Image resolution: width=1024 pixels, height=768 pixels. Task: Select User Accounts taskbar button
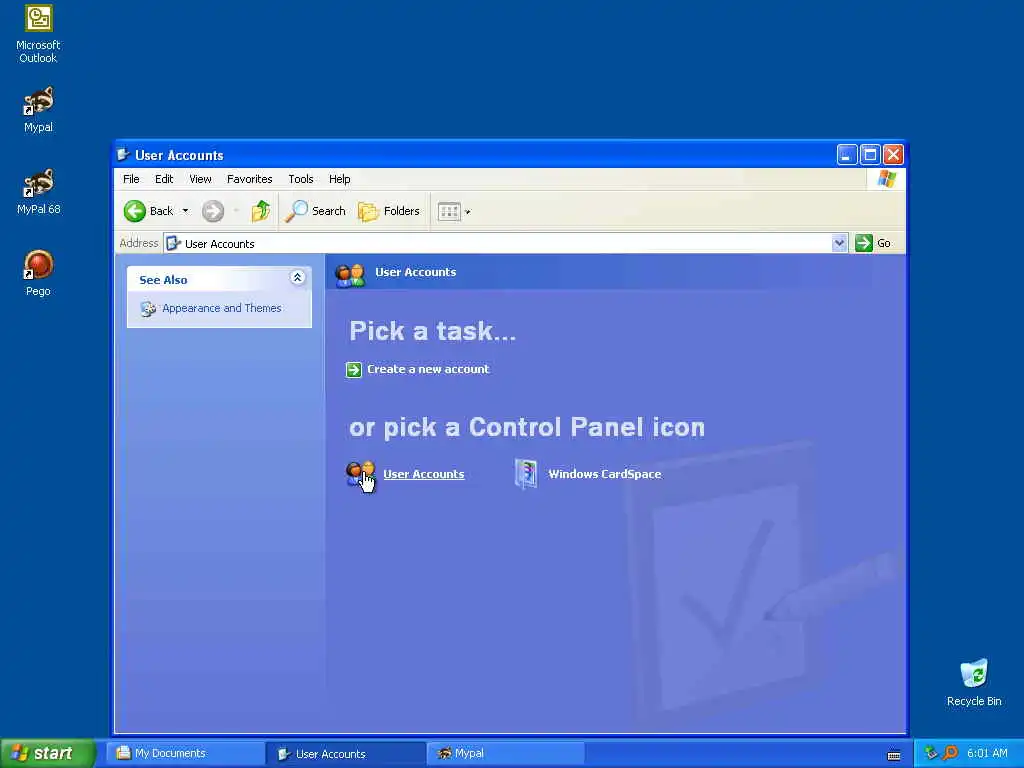coord(346,754)
